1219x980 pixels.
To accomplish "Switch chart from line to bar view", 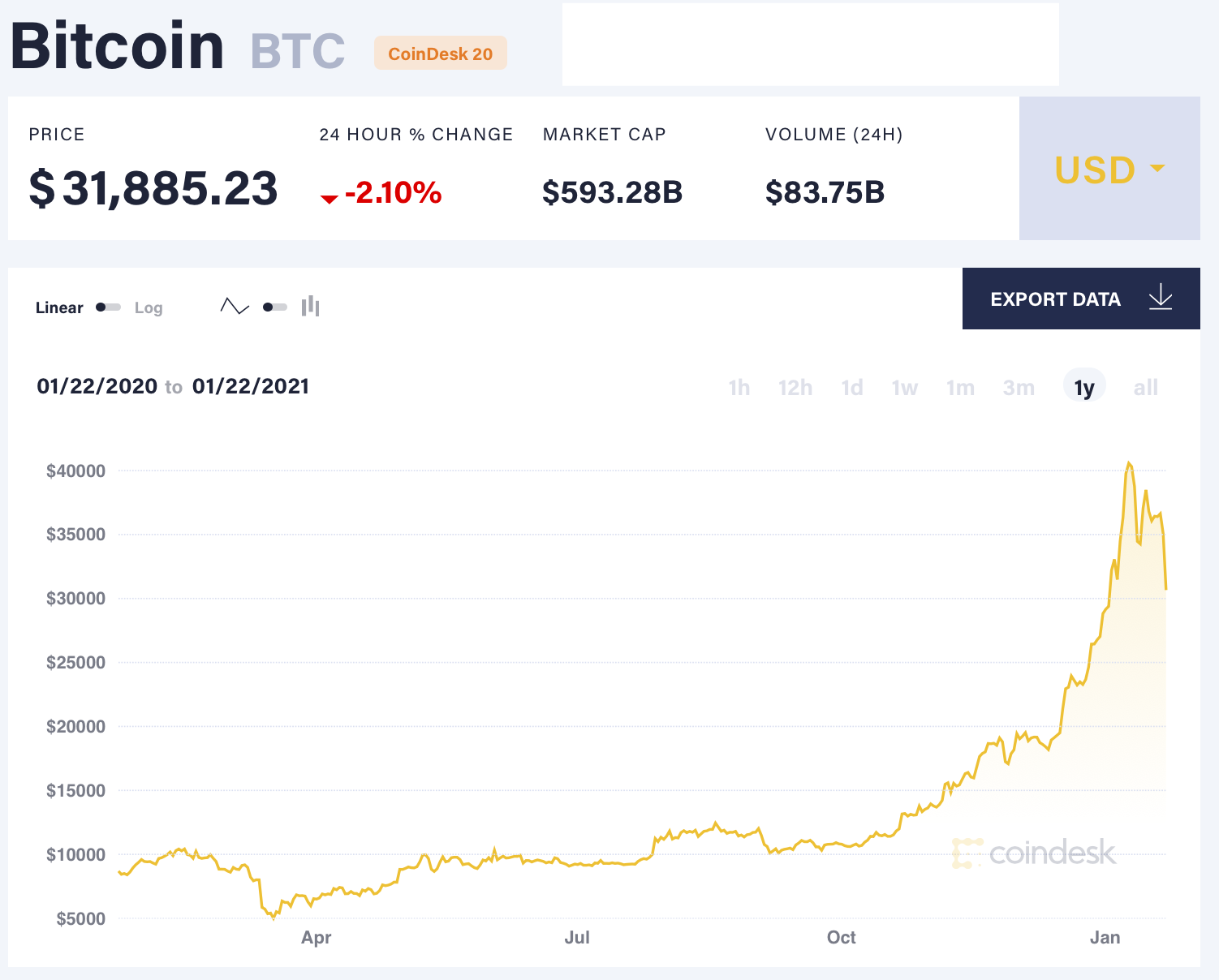I will point(274,307).
